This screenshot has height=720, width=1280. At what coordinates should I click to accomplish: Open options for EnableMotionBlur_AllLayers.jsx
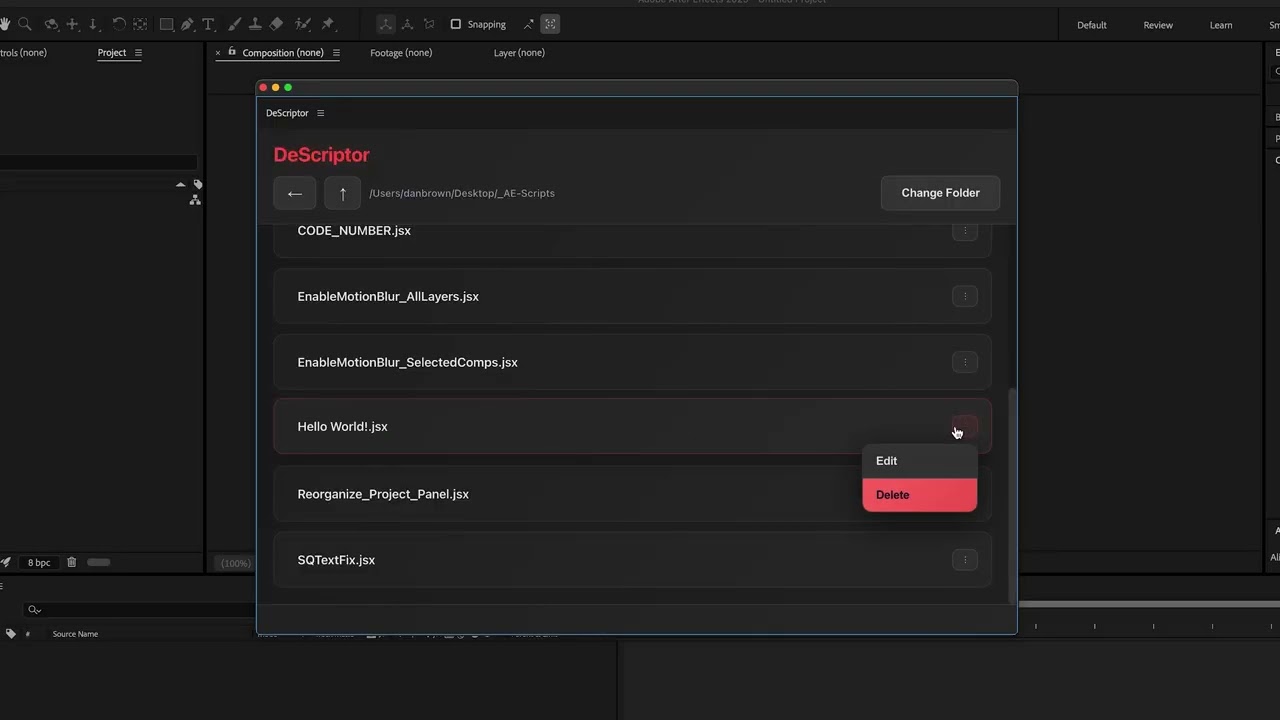click(964, 296)
